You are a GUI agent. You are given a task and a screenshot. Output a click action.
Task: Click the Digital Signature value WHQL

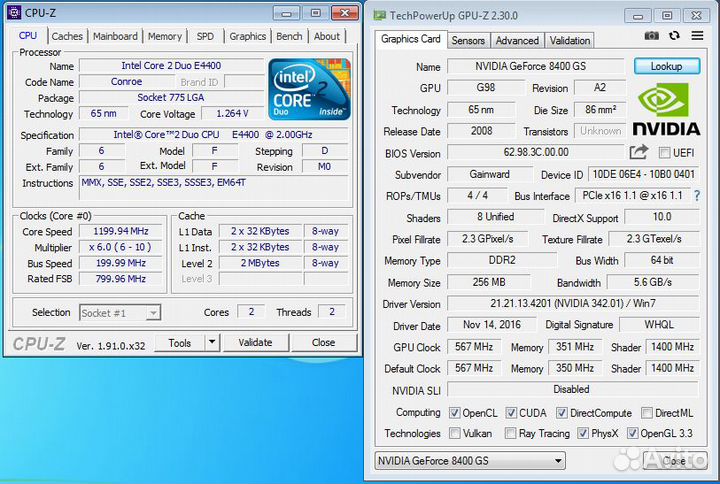659,325
